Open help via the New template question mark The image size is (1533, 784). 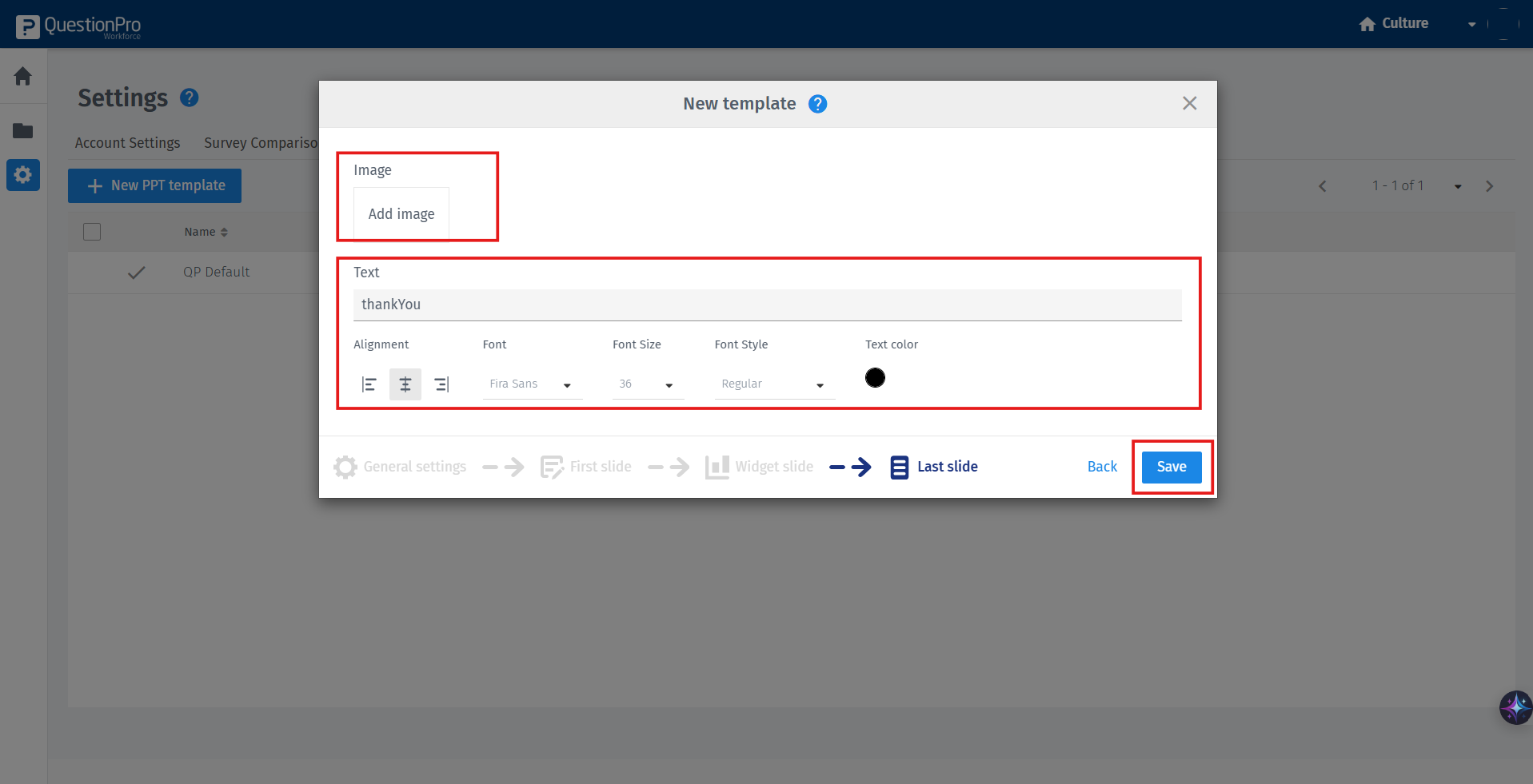point(818,103)
